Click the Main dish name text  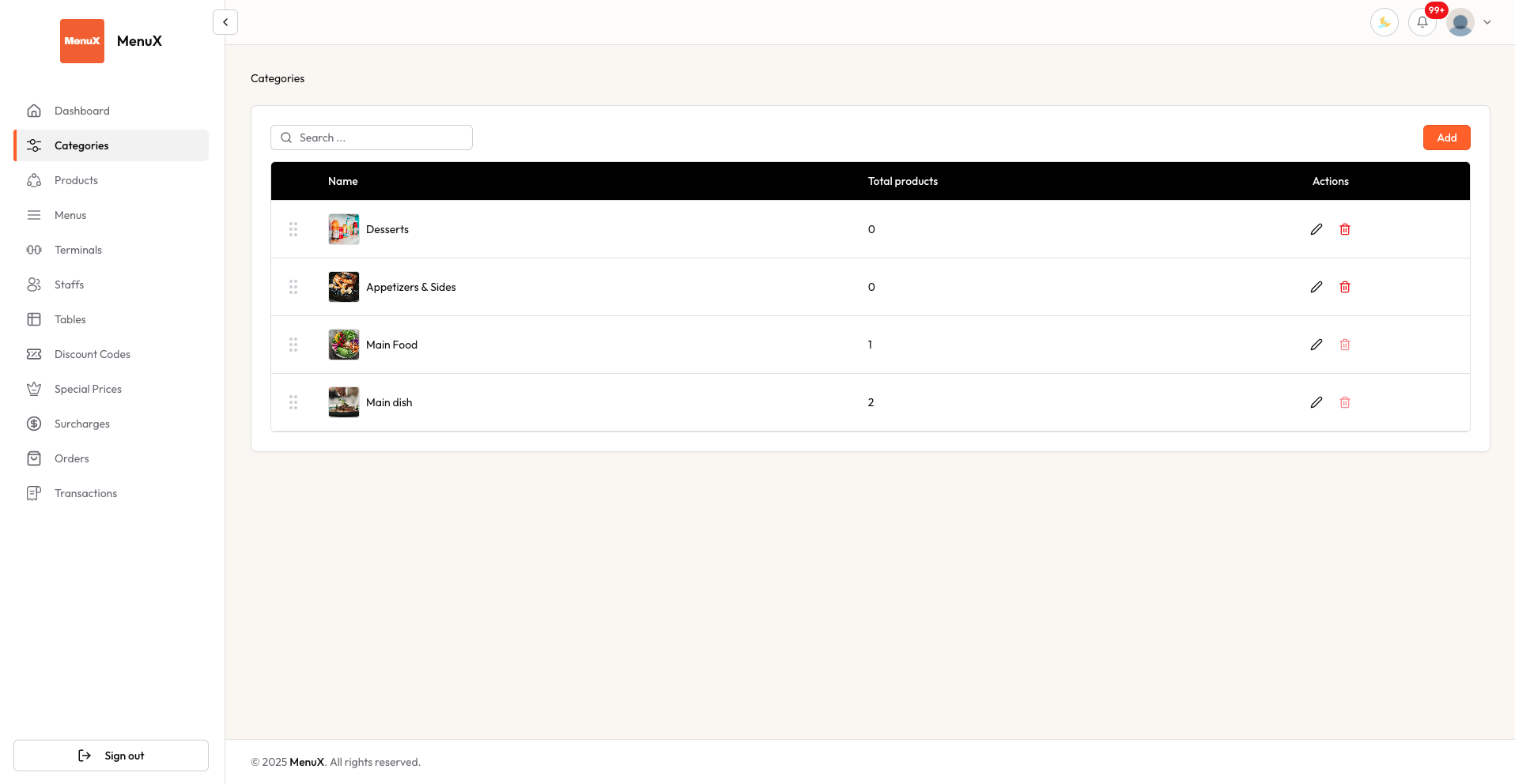click(x=389, y=402)
